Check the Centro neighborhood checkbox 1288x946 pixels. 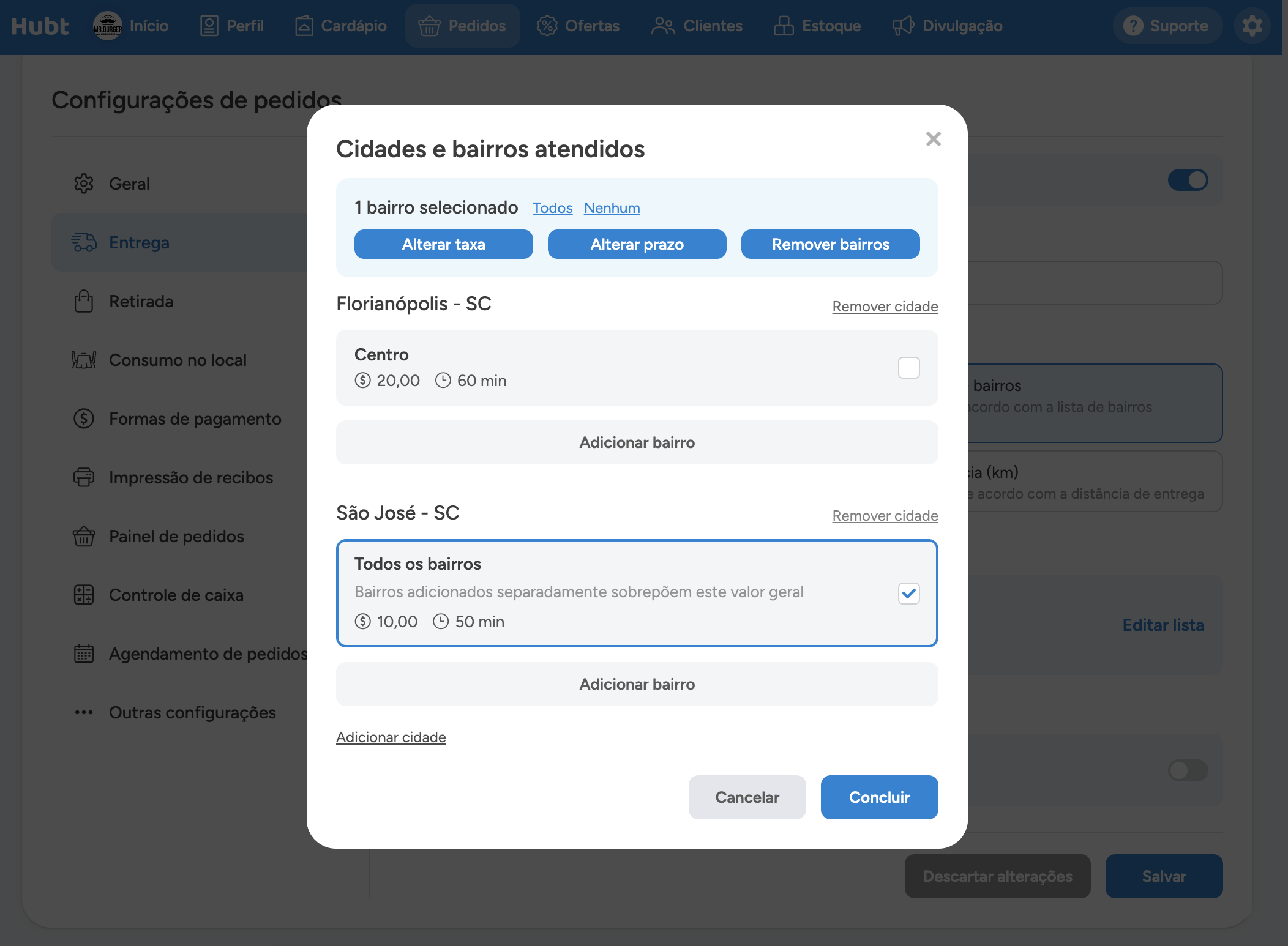click(x=909, y=368)
